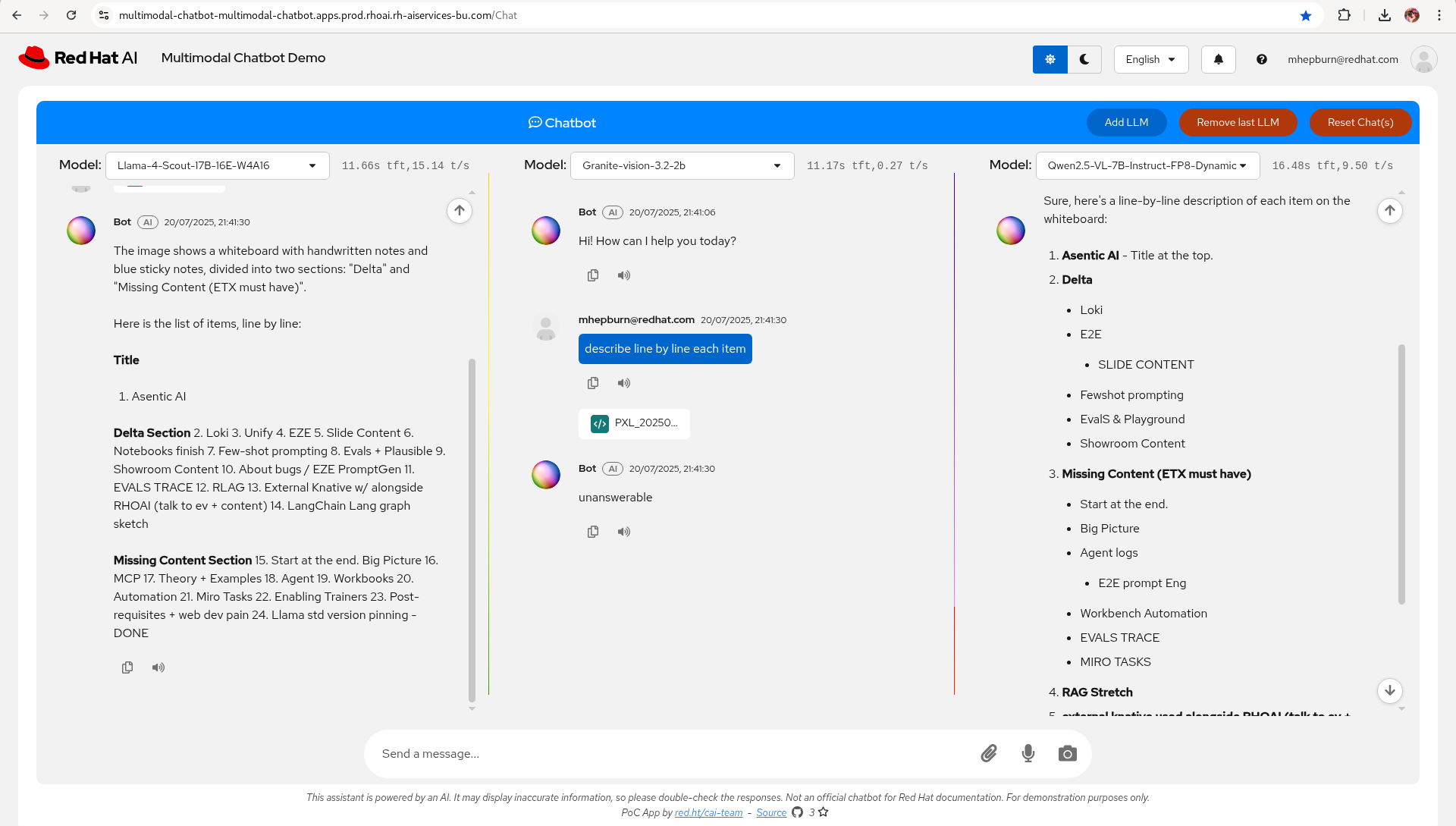Click the Llama chat vertical scrollbar
The width and height of the screenshot is (1456, 826).
472,531
